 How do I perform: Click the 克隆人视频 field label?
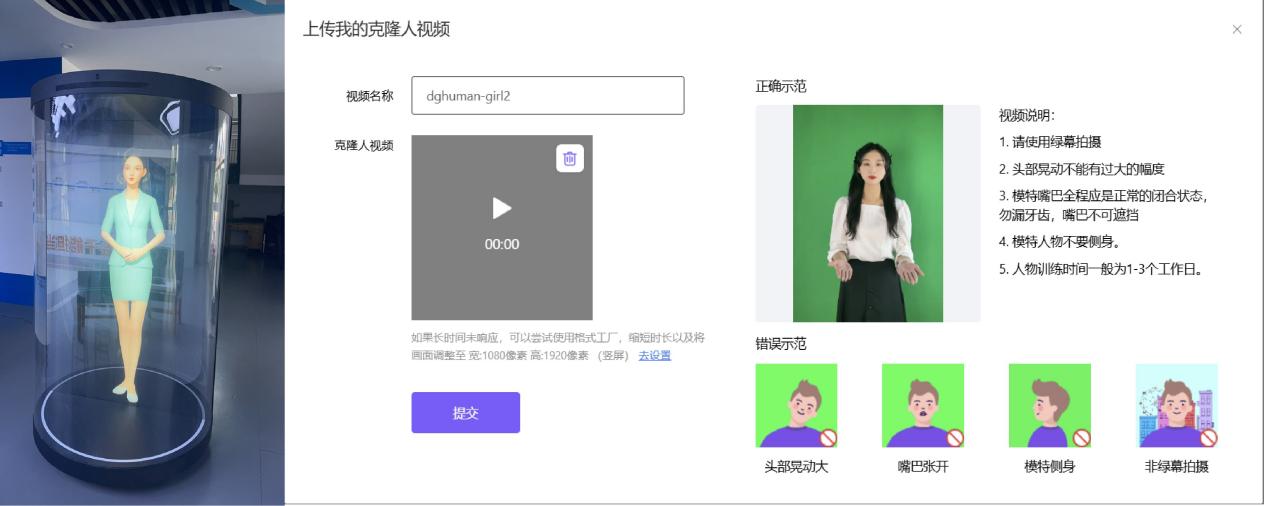point(363,145)
